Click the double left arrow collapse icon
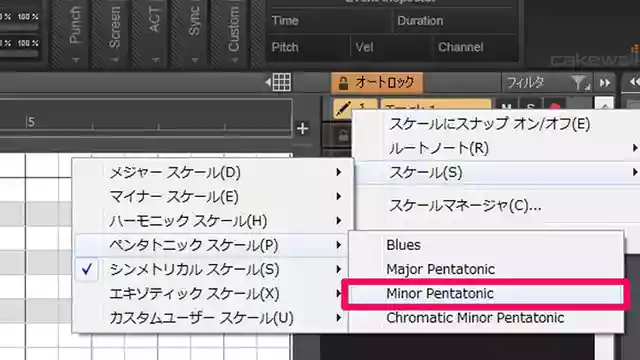The image size is (640, 360). (634, 82)
